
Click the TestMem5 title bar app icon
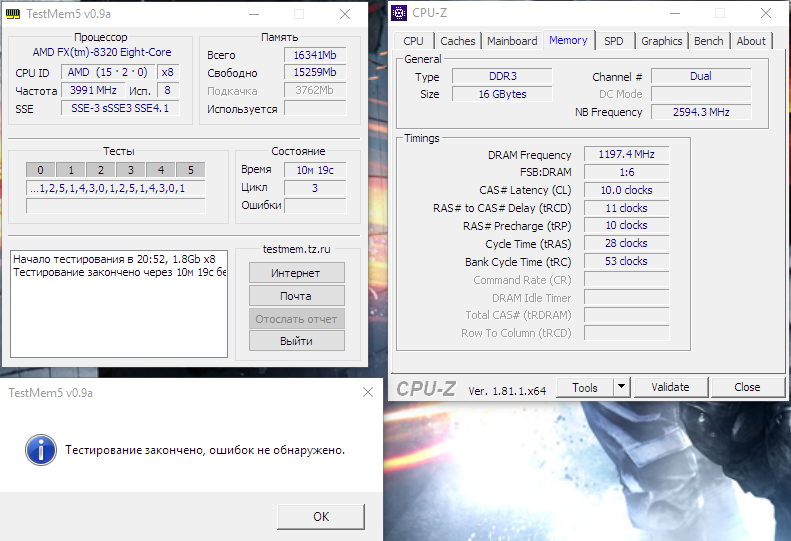point(13,14)
